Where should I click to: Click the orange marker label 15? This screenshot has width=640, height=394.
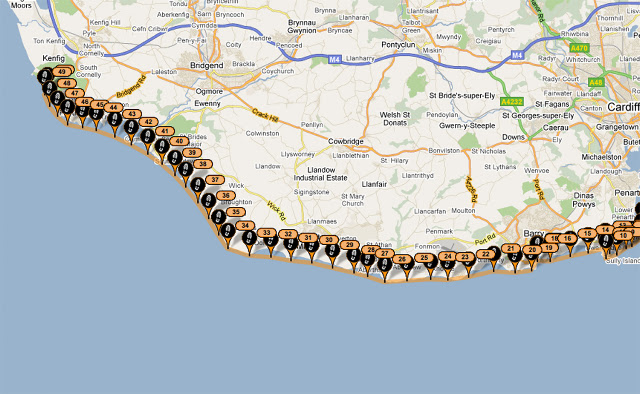point(587,234)
